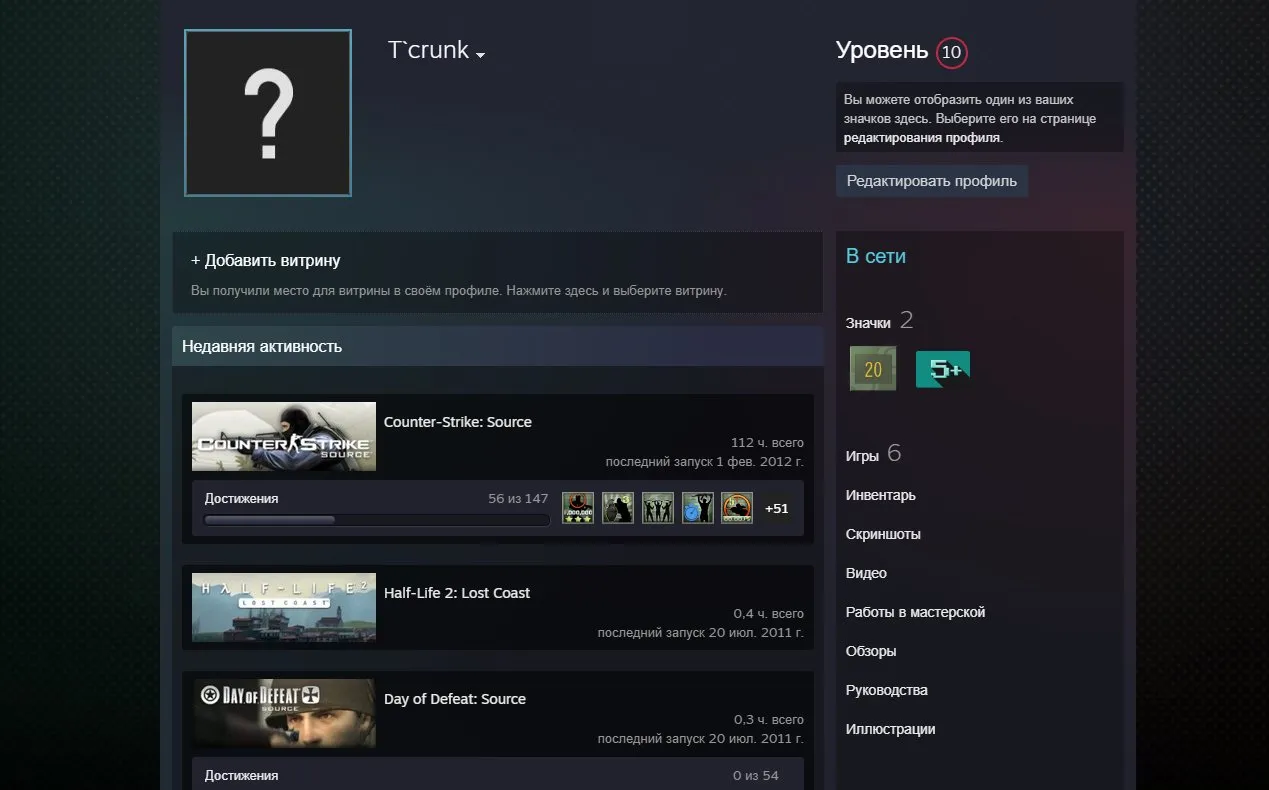The height and width of the screenshot is (790, 1269).
Task: Open the «Значки» badges link
Action: tap(868, 323)
